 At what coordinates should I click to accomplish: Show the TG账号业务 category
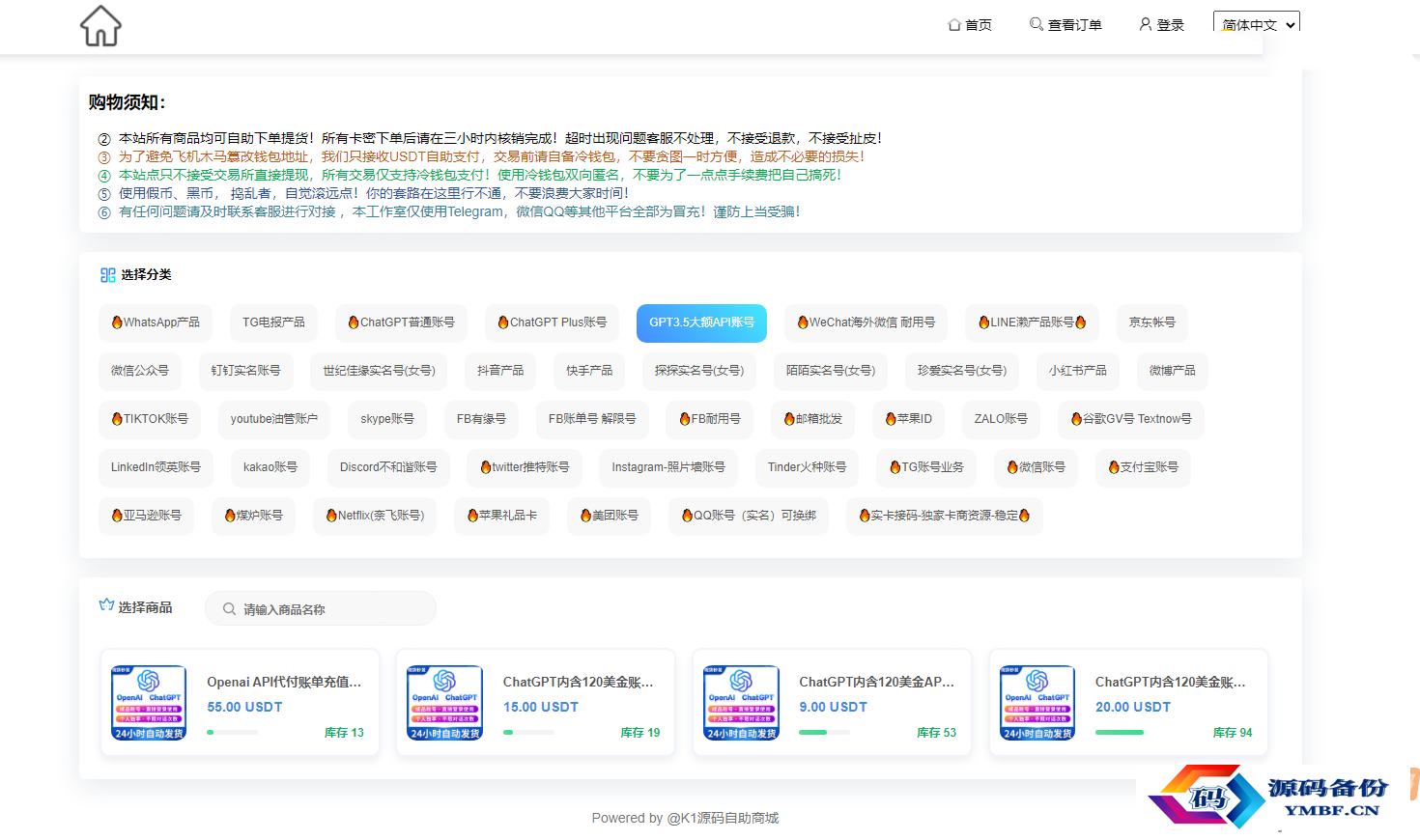[926, 467]
